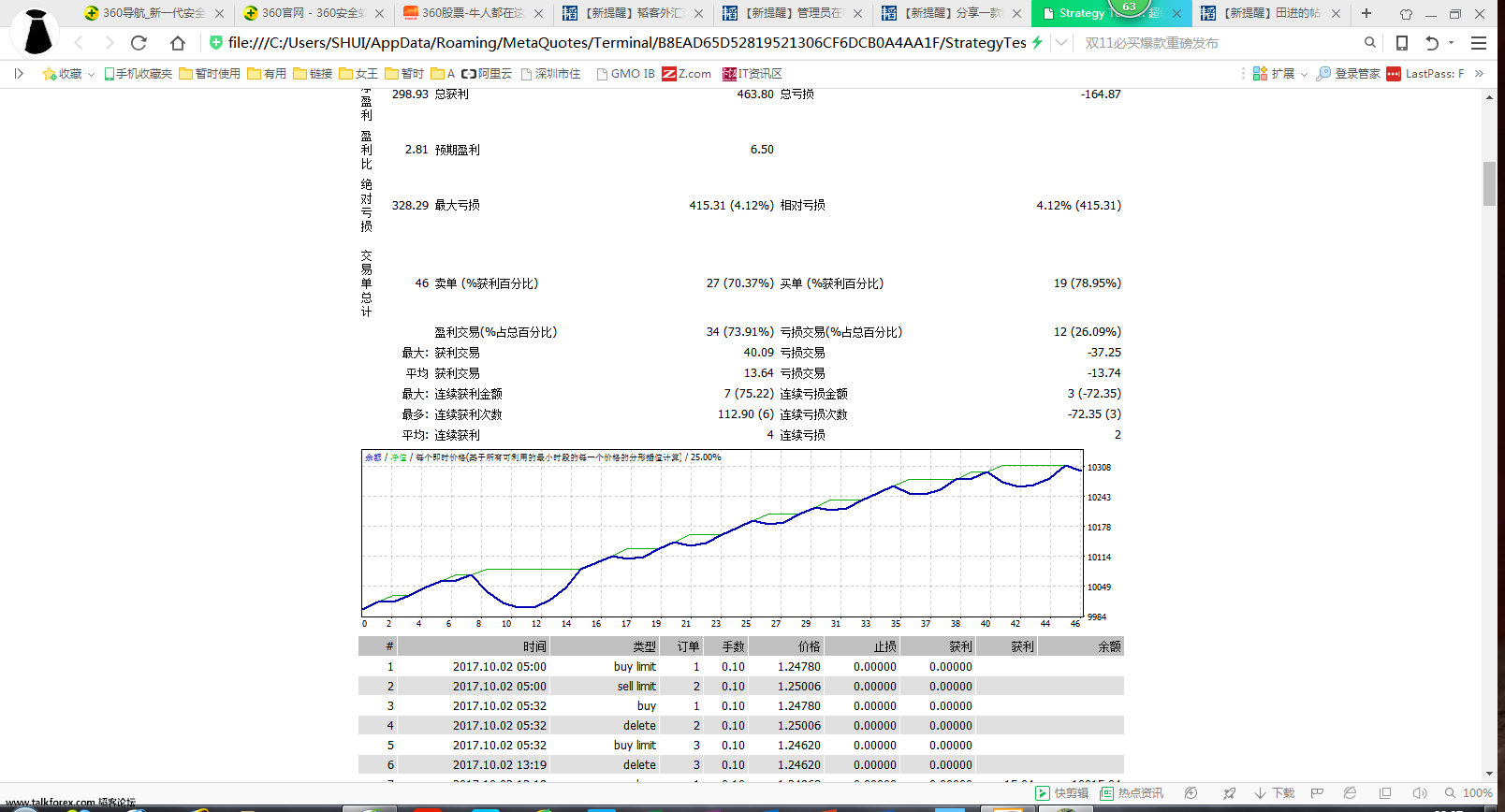This screenshot has width=1505, height=812.
Task: Expand more extensions chevron
Action: pos(1480,73)
